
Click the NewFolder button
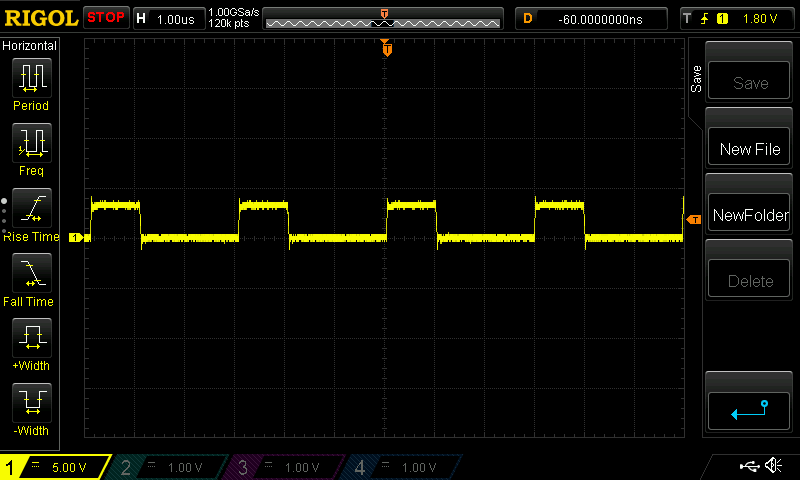(x=749, y=213)
